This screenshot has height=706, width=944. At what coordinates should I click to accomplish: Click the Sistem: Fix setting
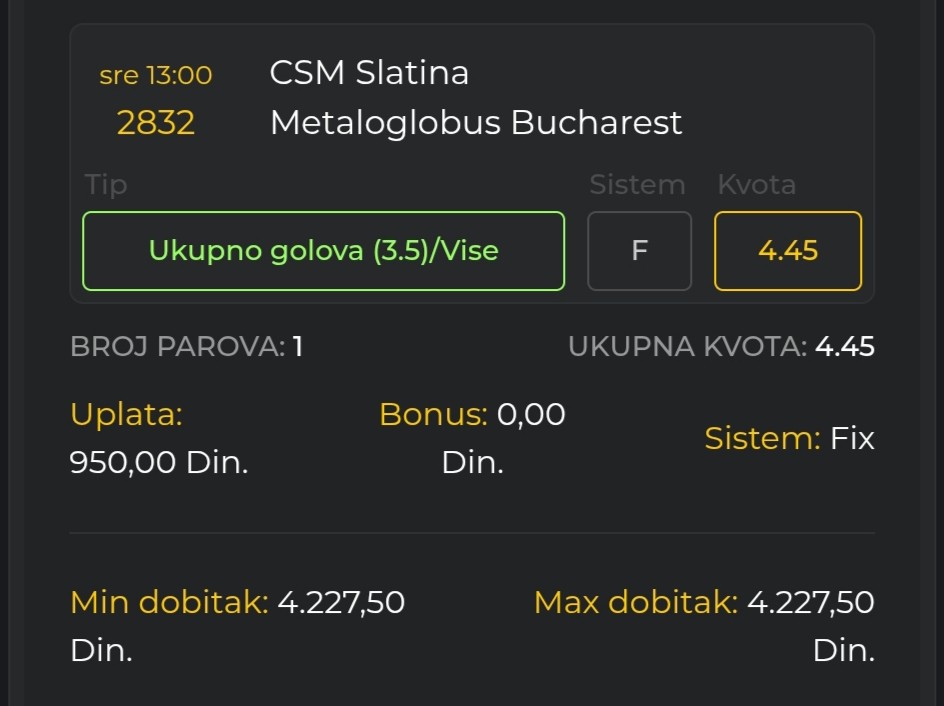789,438
